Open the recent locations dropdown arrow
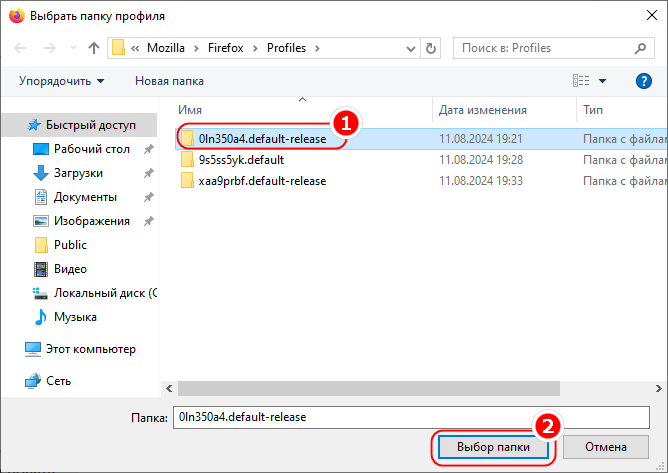668x473 pixels. pyautogui.click(x=73, y=48)
